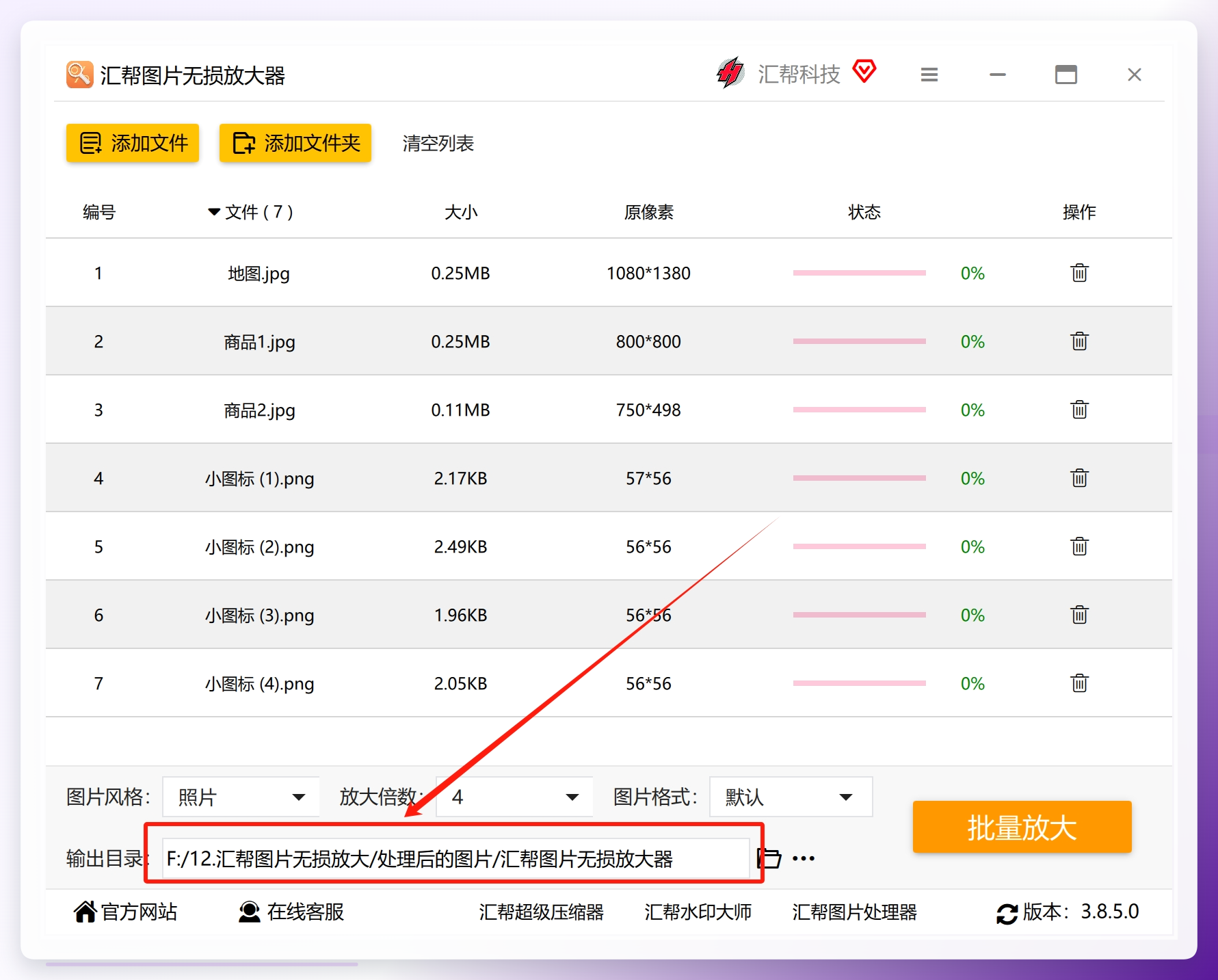
Task: Select the 商品2.jpg file name
Action: coord(259,410)
